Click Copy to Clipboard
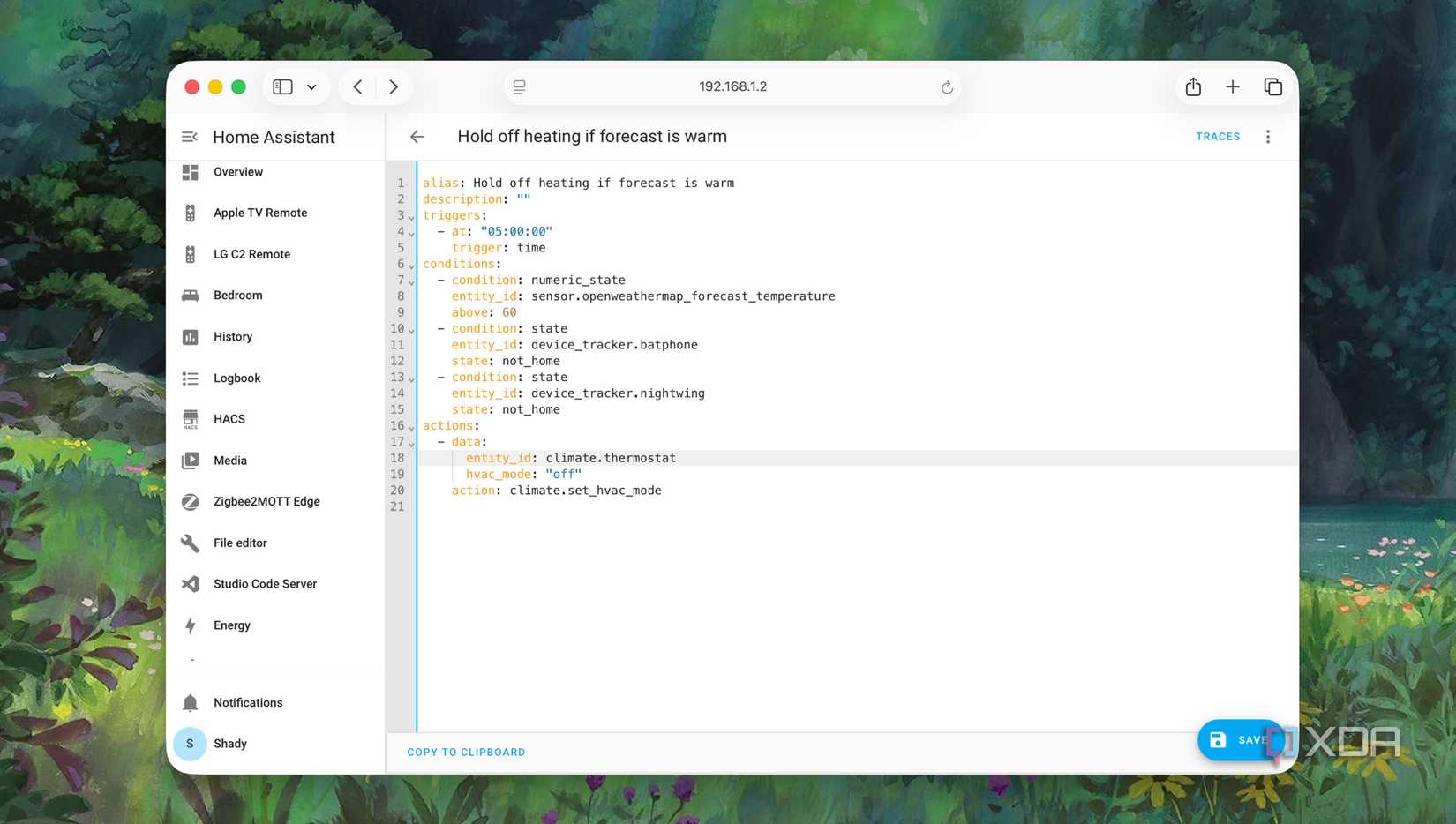 tap(466, 753)
